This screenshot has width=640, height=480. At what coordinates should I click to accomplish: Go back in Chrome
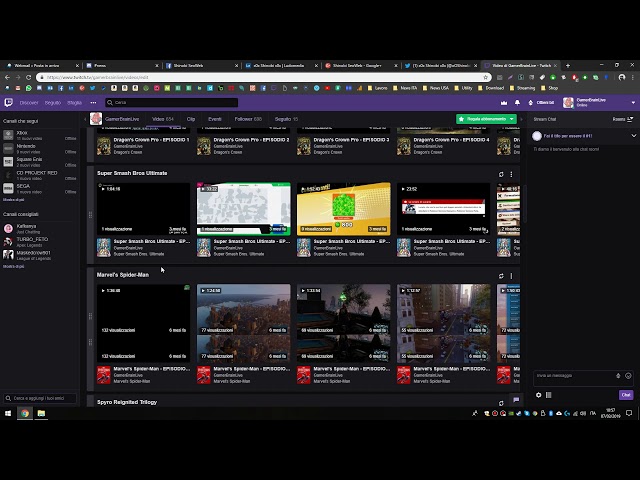coord(7,77)
